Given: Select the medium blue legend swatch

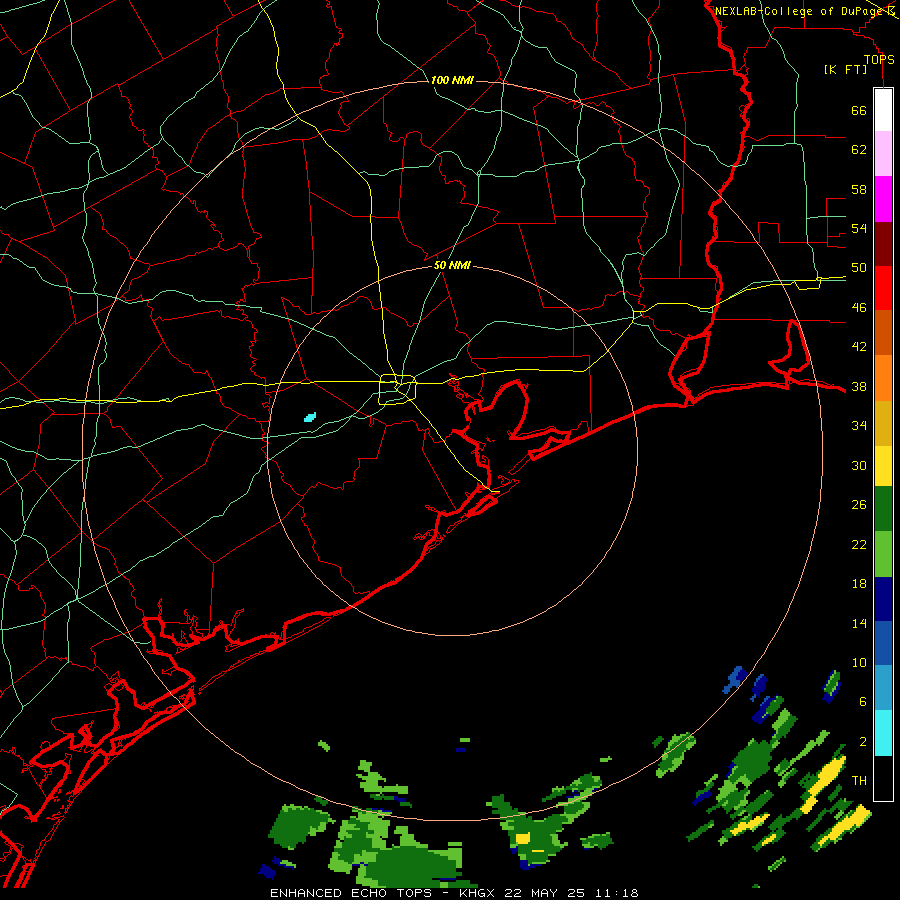Looking at the screenshot, I should pos(883,643).
